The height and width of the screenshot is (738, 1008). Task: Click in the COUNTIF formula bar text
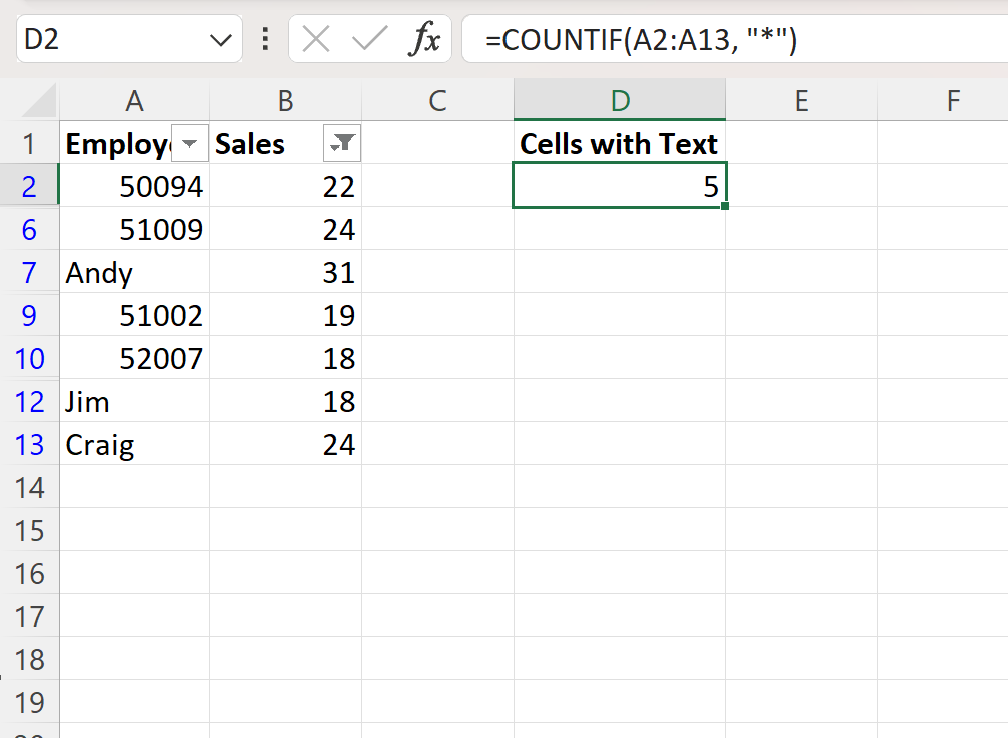pyautogui.click(x=641, y=40)
